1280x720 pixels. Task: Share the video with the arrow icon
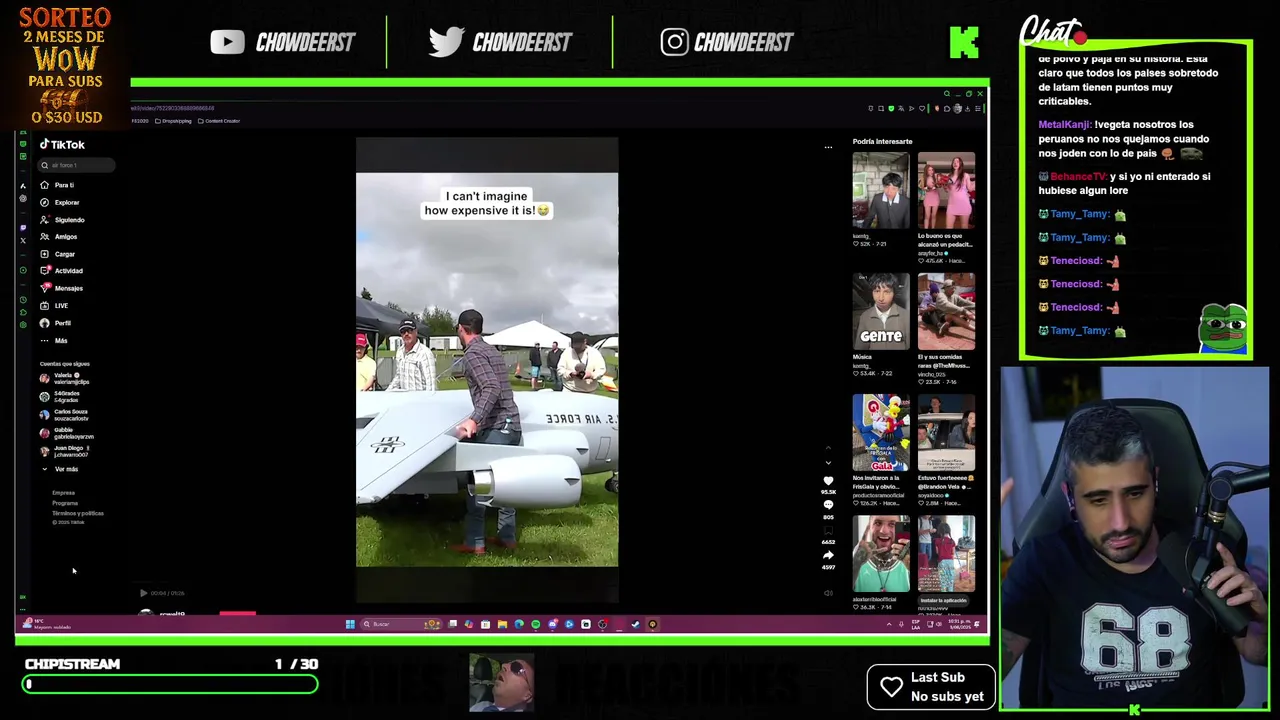[x=828, y=555]
